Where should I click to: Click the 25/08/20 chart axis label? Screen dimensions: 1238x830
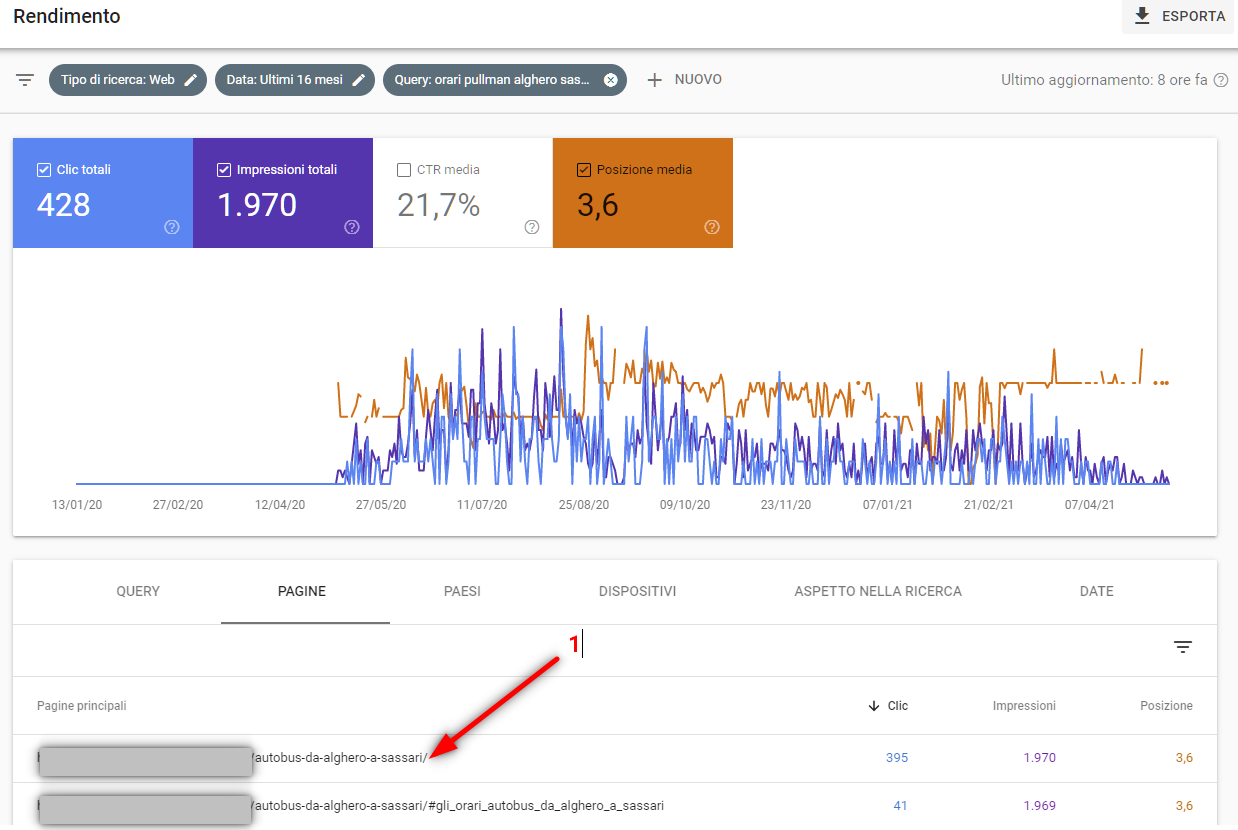(x=584, y=505)
